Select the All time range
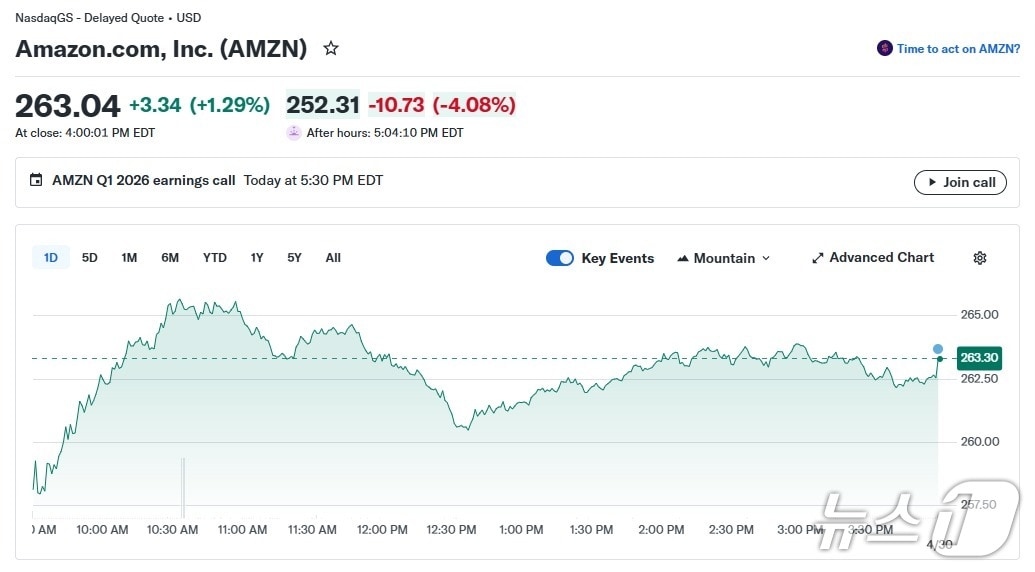Viewport: 1035px width, 572px height. click(x=333, y=258)
